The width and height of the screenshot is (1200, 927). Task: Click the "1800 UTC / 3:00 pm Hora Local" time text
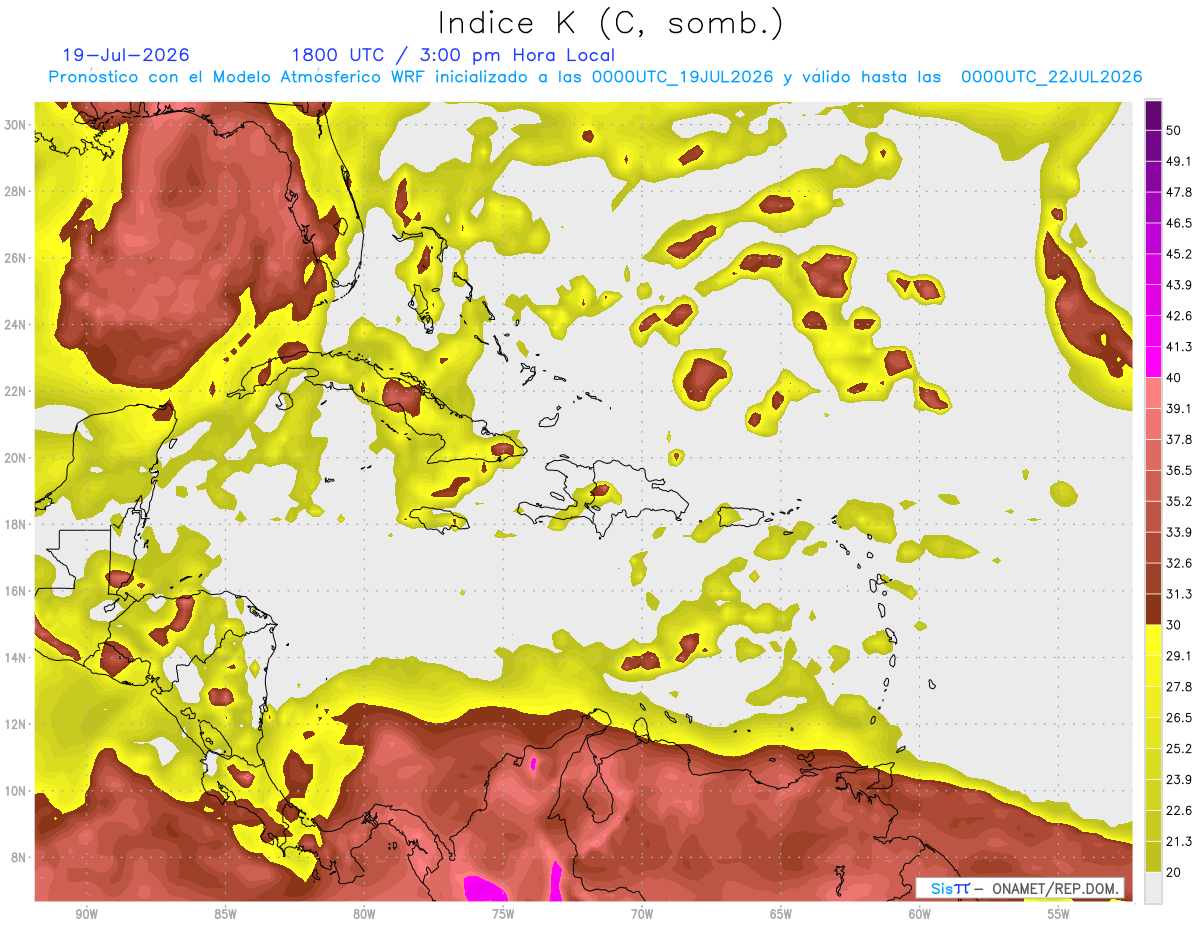(x=453, y=55)
